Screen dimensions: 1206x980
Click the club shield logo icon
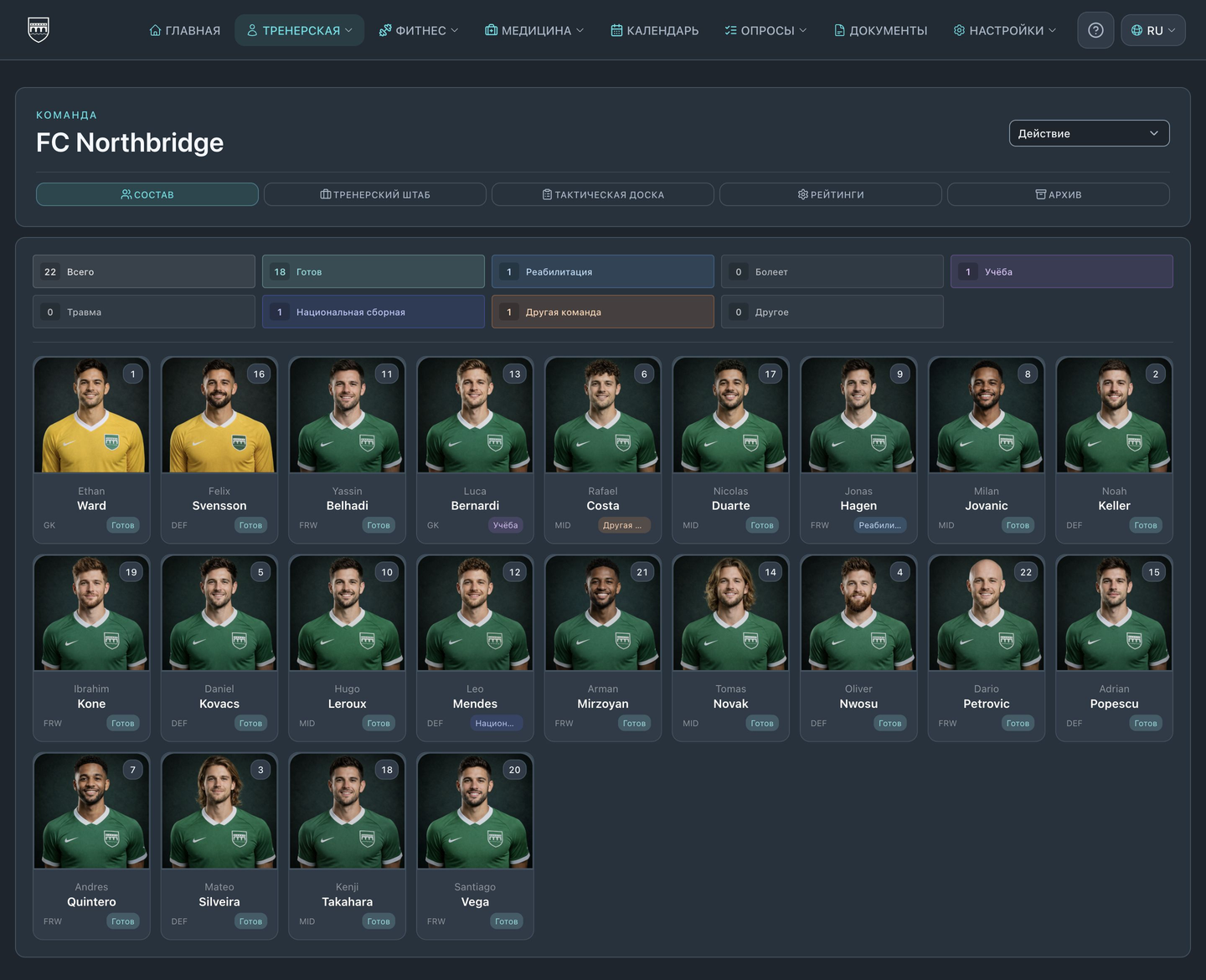pyautogui.click(x=39, y=29)
